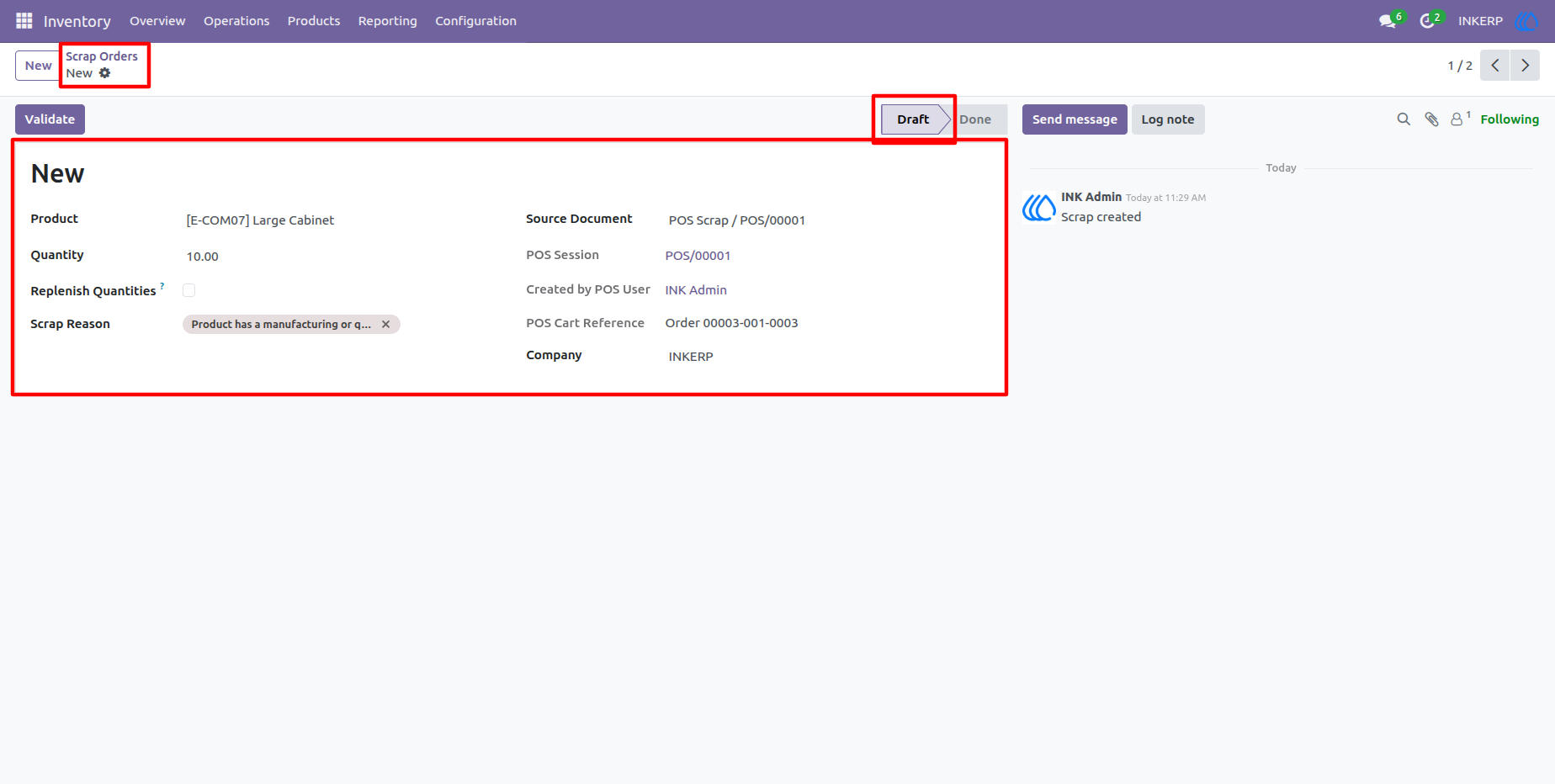Click the INK Admin message avatar
This screenshot has width=1555, height=784.
1039,207
